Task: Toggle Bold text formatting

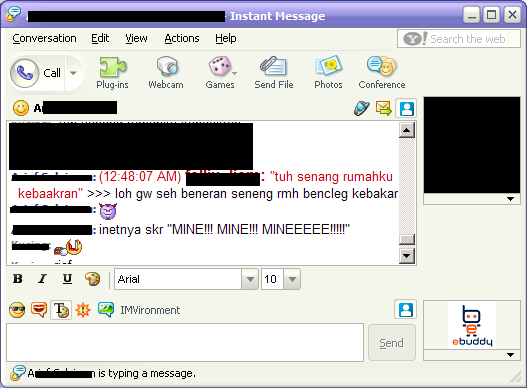Action: tap(18, 279)
